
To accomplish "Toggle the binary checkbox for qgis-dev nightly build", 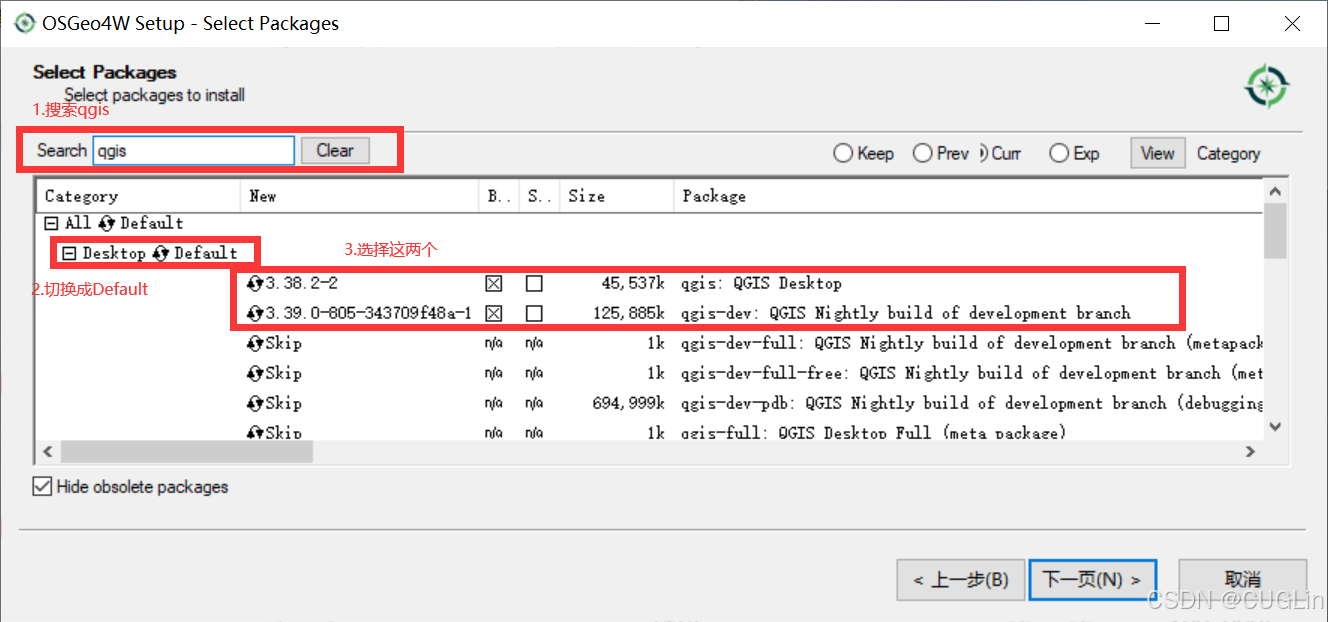I will click(x=493, y=314).
